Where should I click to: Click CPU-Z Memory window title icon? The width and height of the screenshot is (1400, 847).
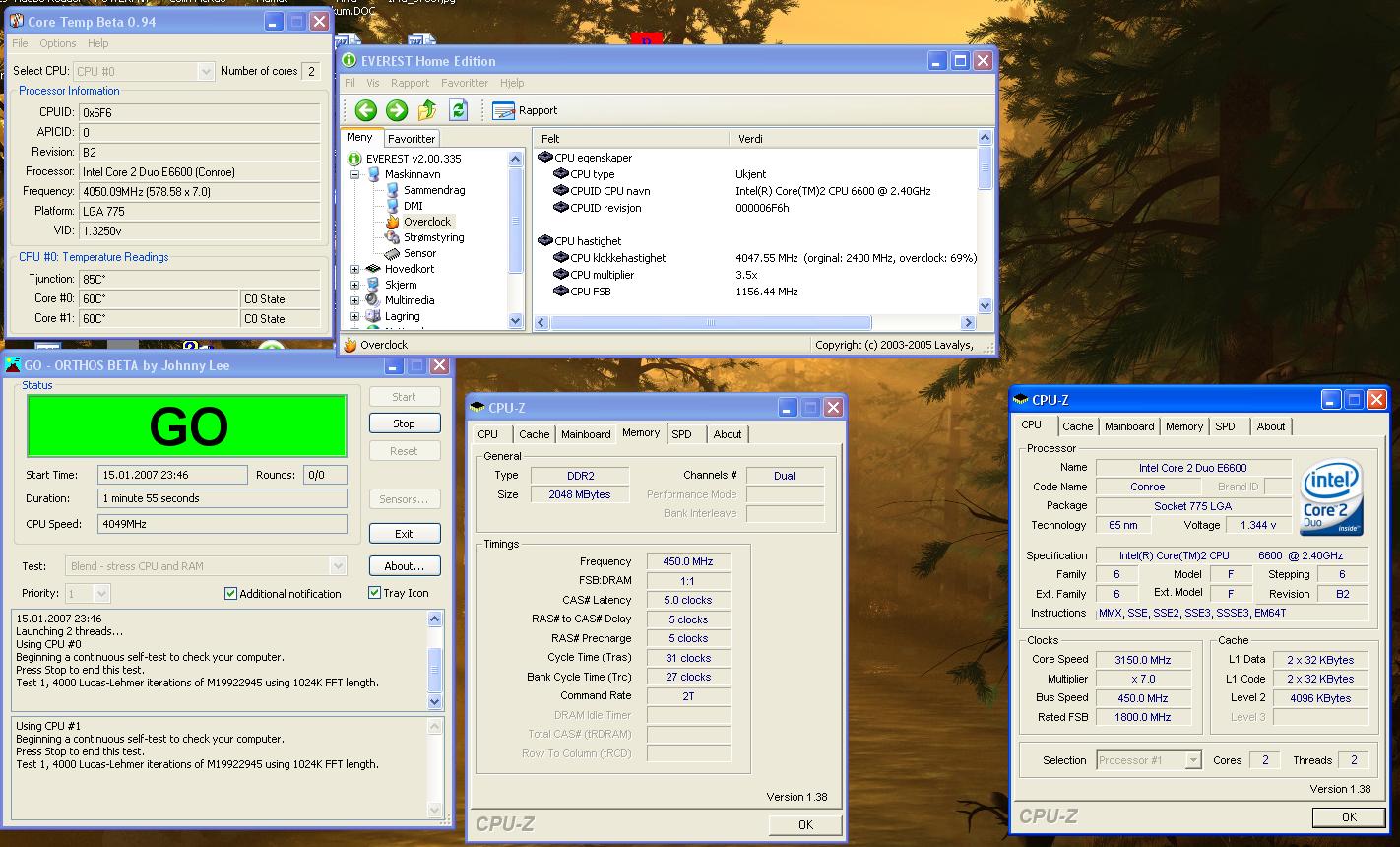pyautogui.click(x=477, y=407)
